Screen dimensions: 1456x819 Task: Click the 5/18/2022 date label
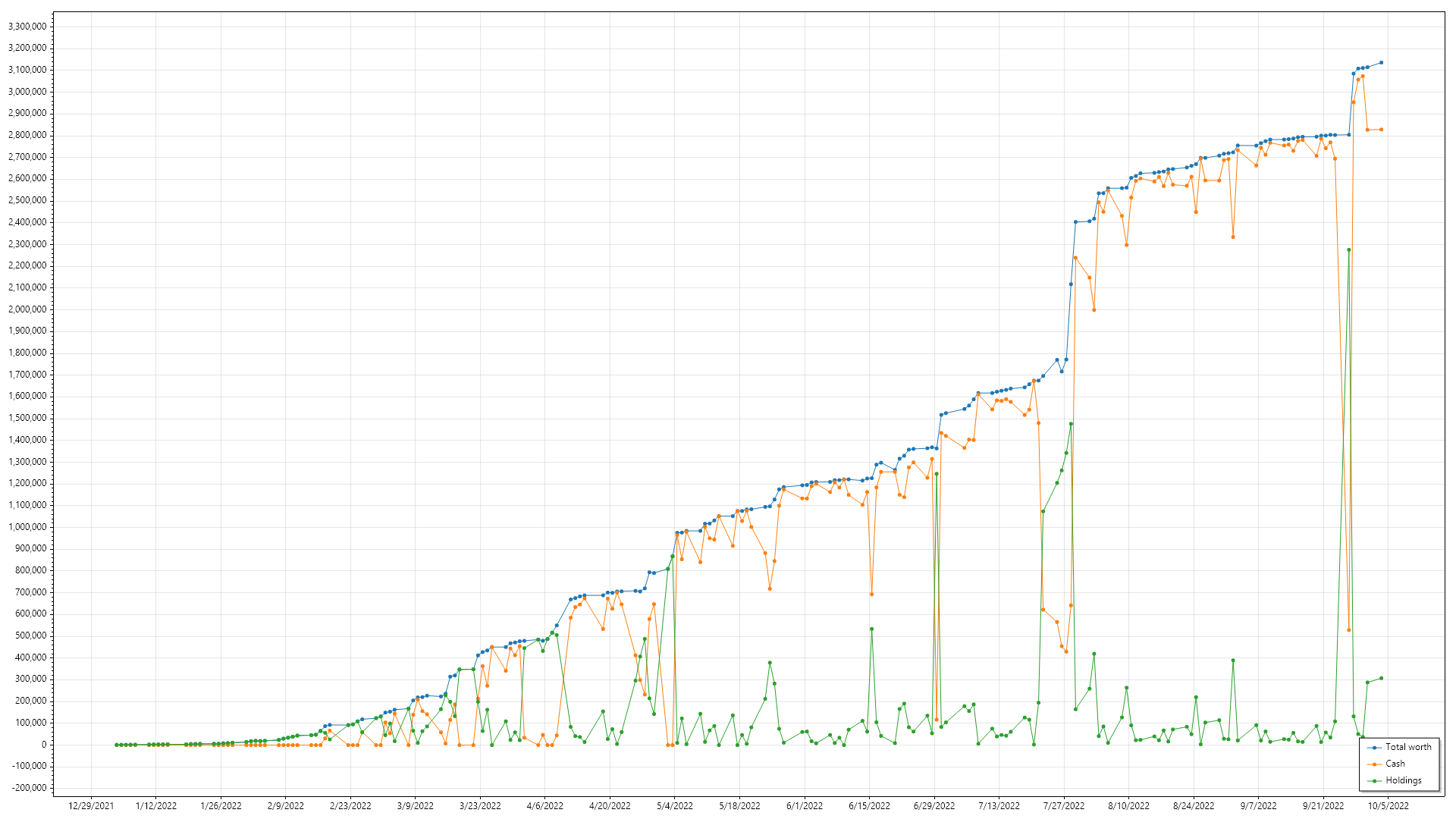pyautogui.click(x=739, y=806)
